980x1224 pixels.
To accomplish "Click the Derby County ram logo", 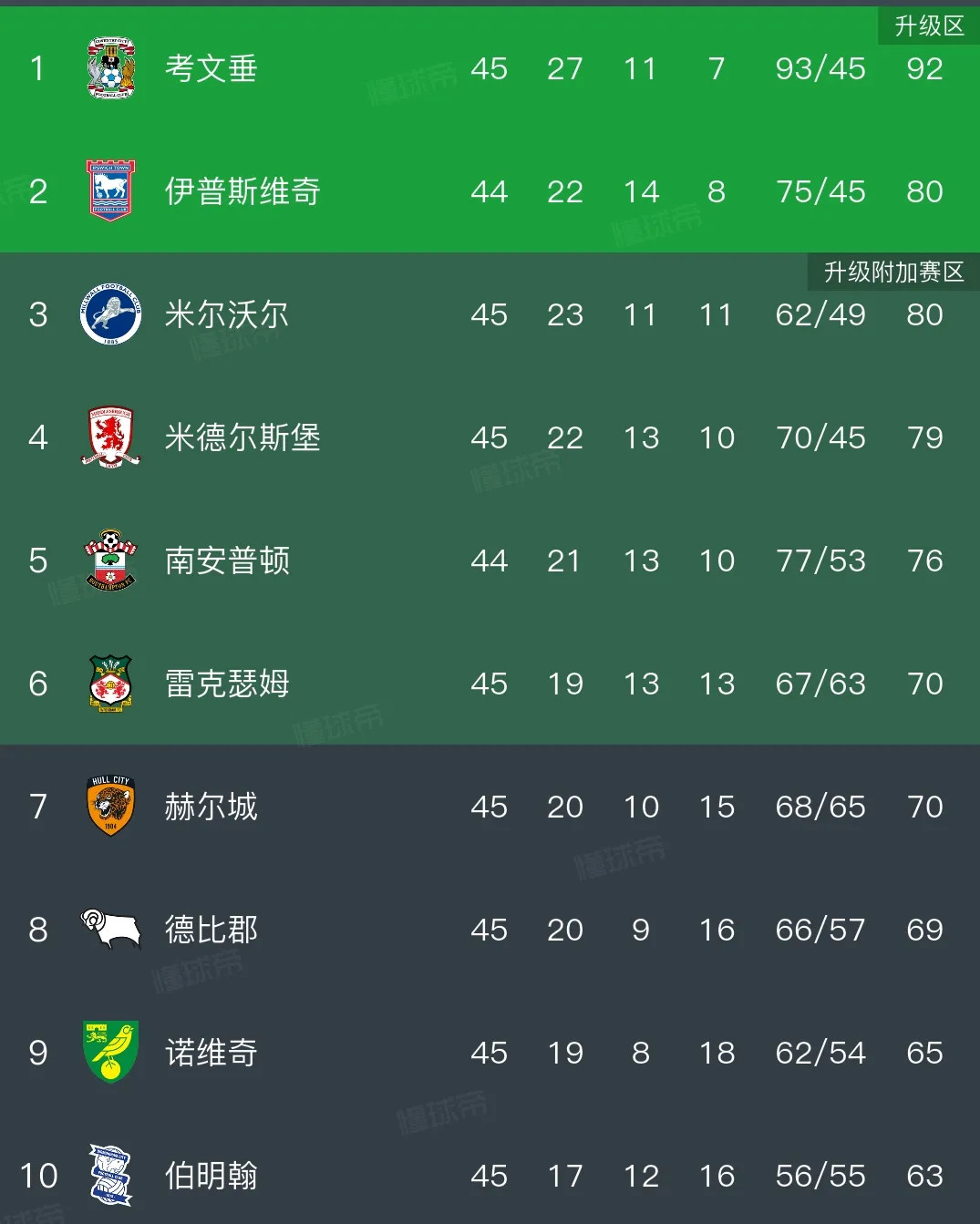I will (110, 930).
